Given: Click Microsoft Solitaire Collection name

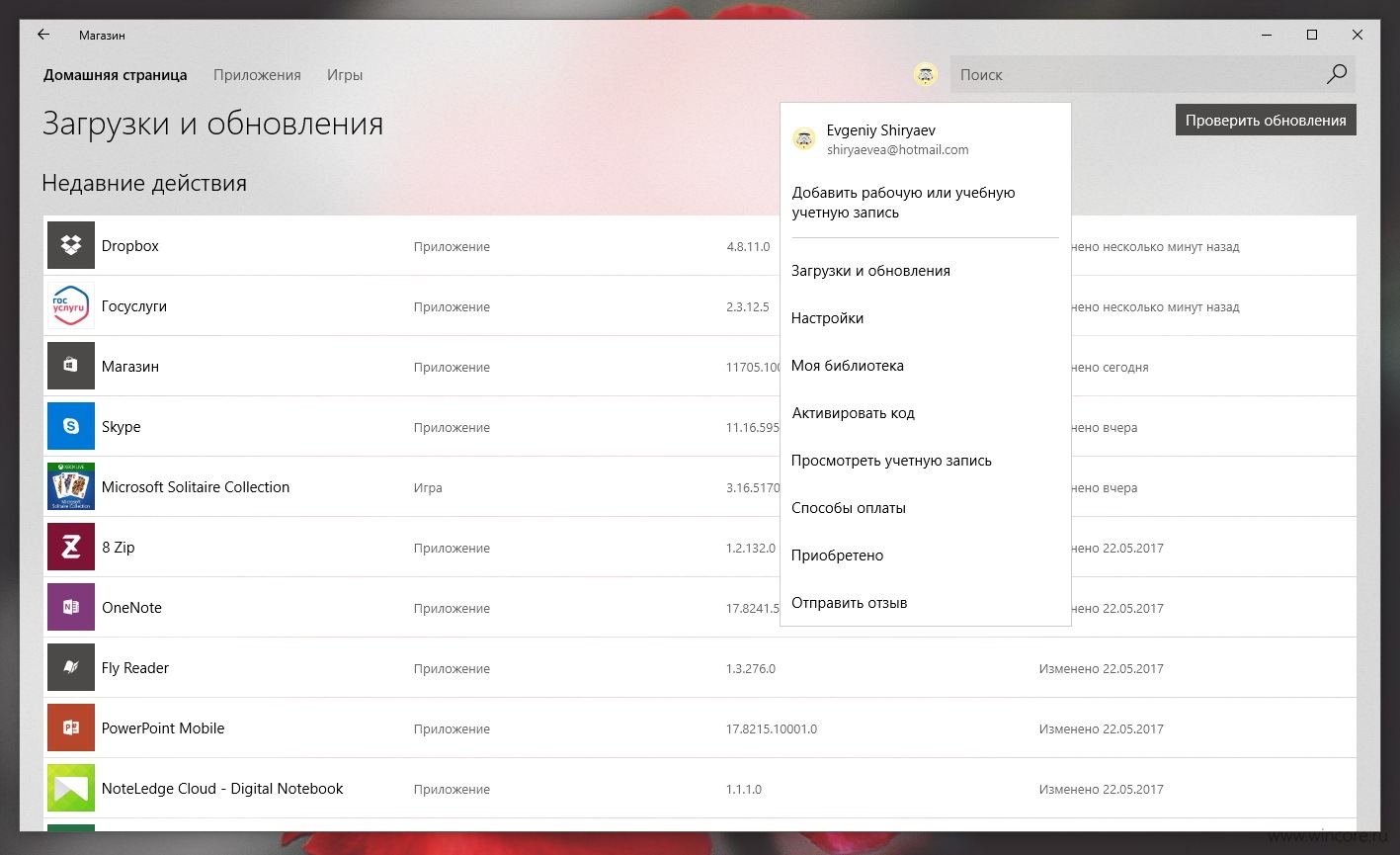Looking at the screenshot, I should (196, 487).
